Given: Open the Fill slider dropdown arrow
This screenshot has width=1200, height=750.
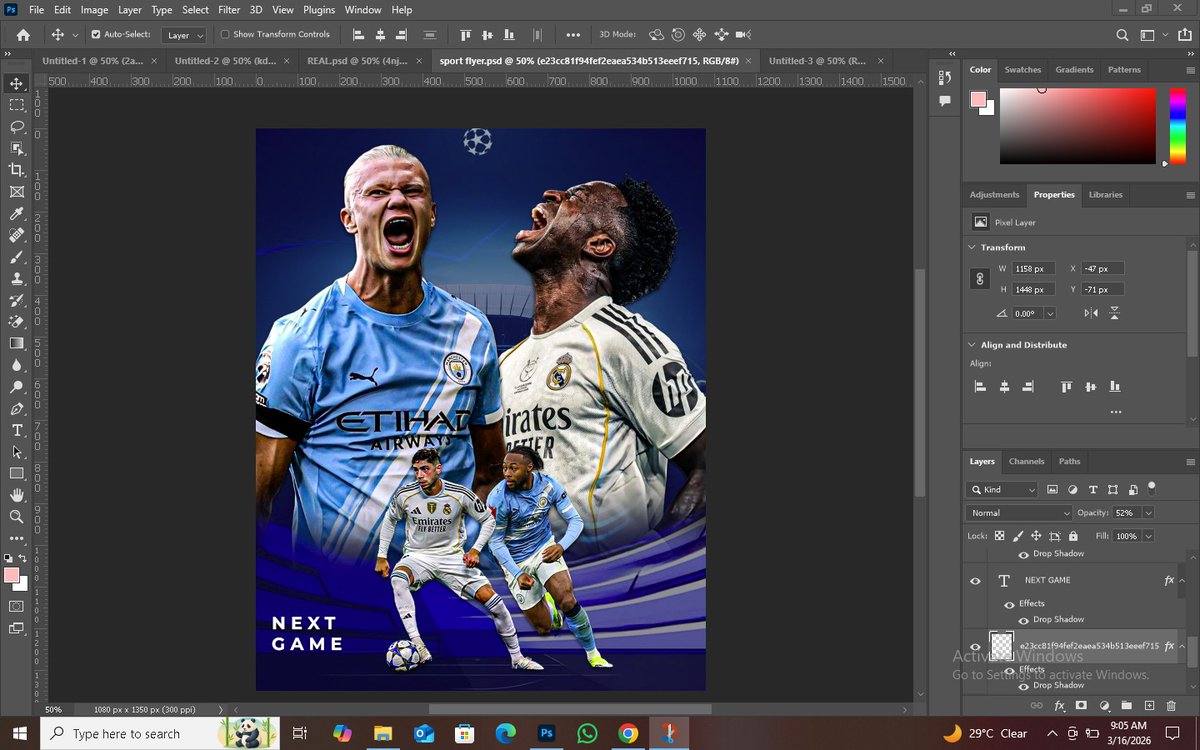Looking at the screenshot, I should pyautogui.click(x=1148, y=536).
